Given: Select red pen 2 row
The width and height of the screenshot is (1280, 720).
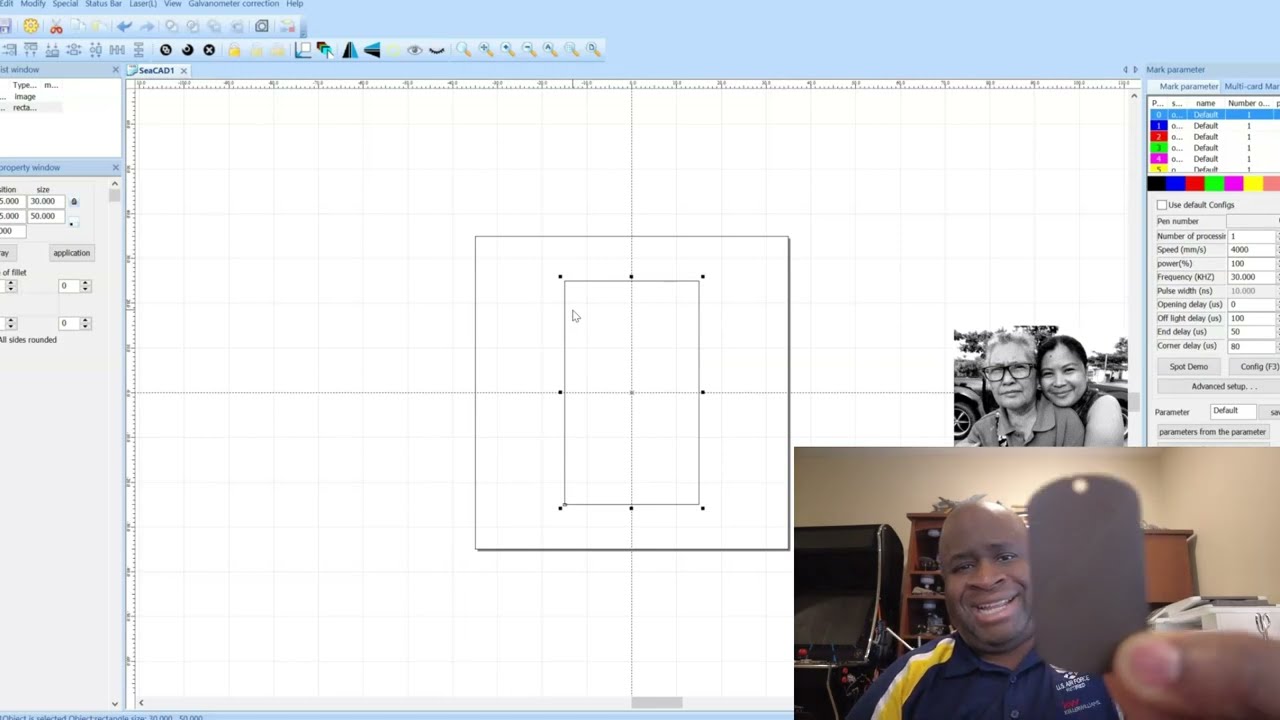Looking at the screenshot, I should [1214, 137].
